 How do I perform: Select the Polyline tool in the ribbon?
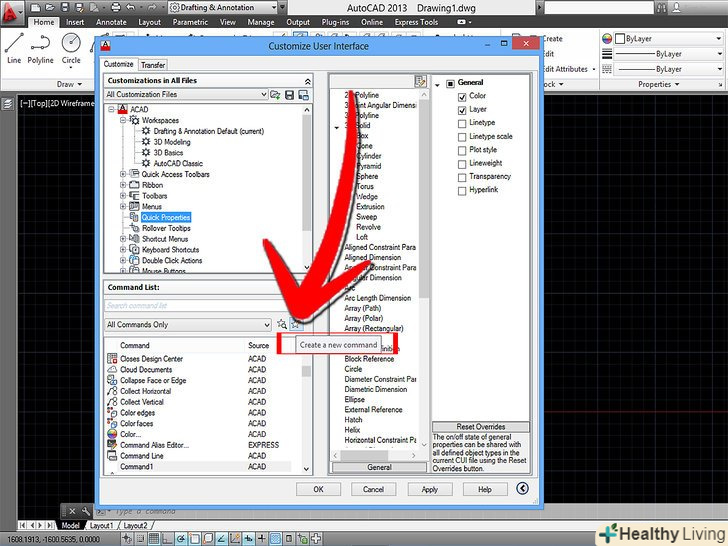[x=40, y=47]
